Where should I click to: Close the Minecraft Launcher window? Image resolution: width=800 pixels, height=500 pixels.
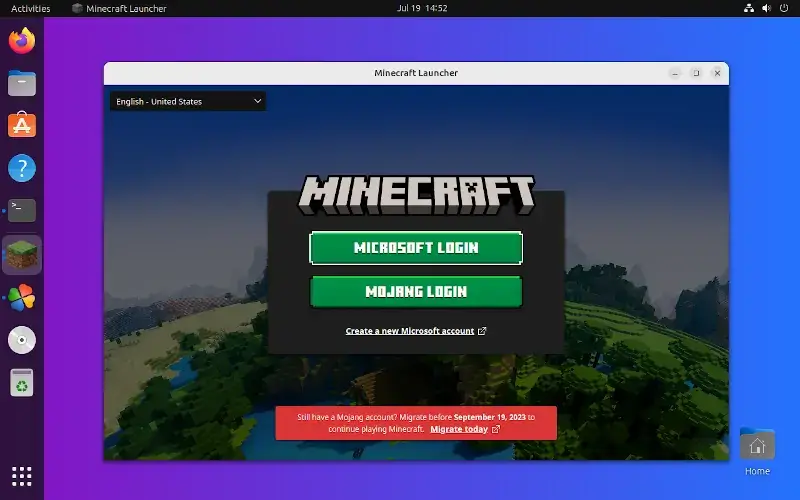717,73
